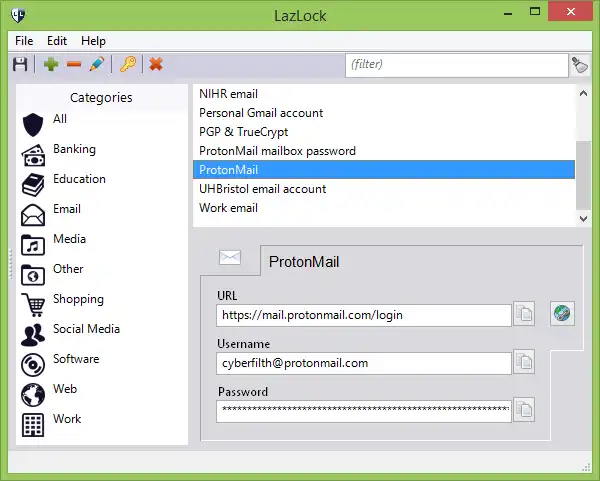600x481 pixels.
Task: Click the entry list scrollbar thumb
Action: point(583,175)
